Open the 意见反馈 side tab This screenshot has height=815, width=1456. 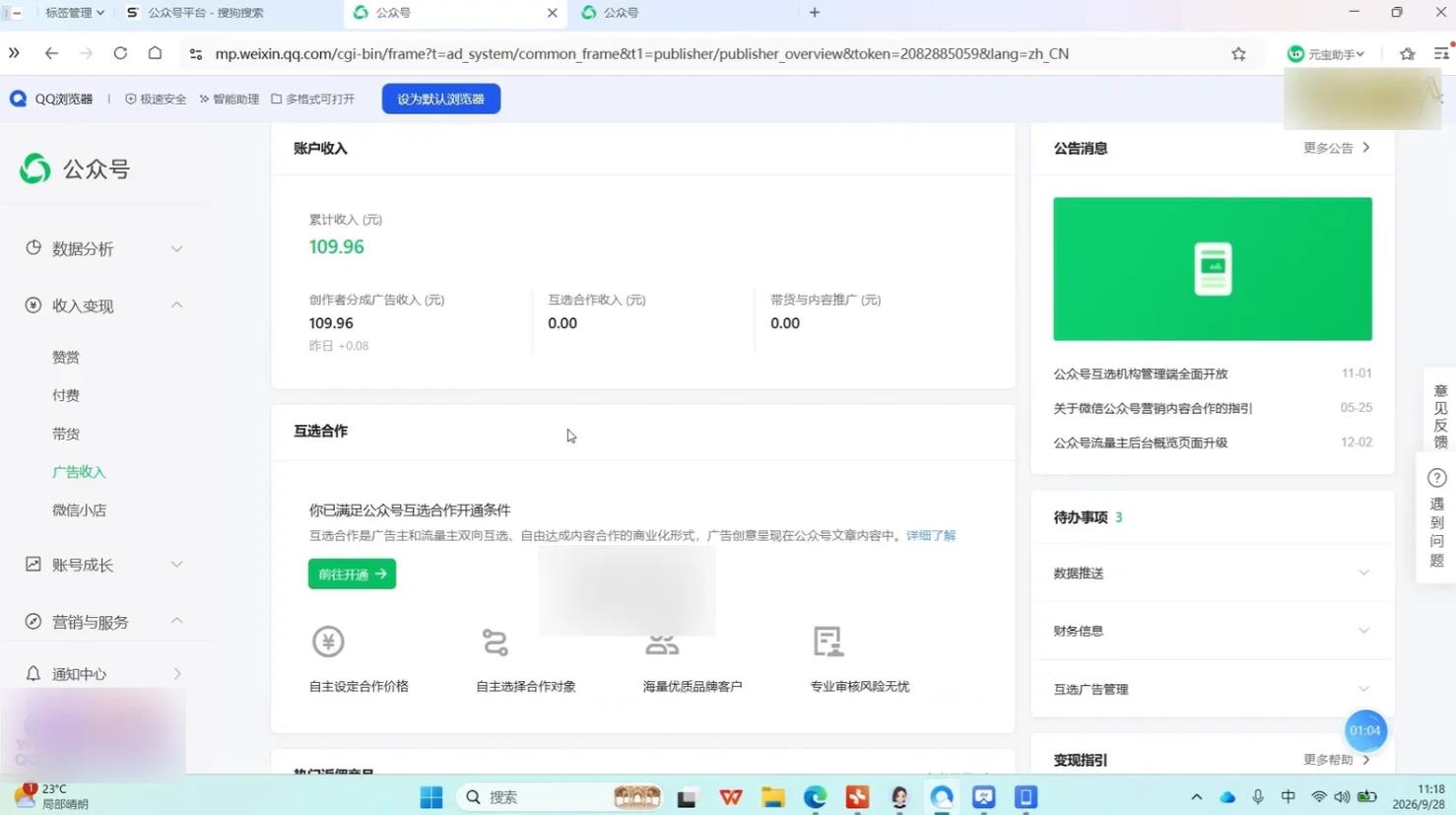1440,415
